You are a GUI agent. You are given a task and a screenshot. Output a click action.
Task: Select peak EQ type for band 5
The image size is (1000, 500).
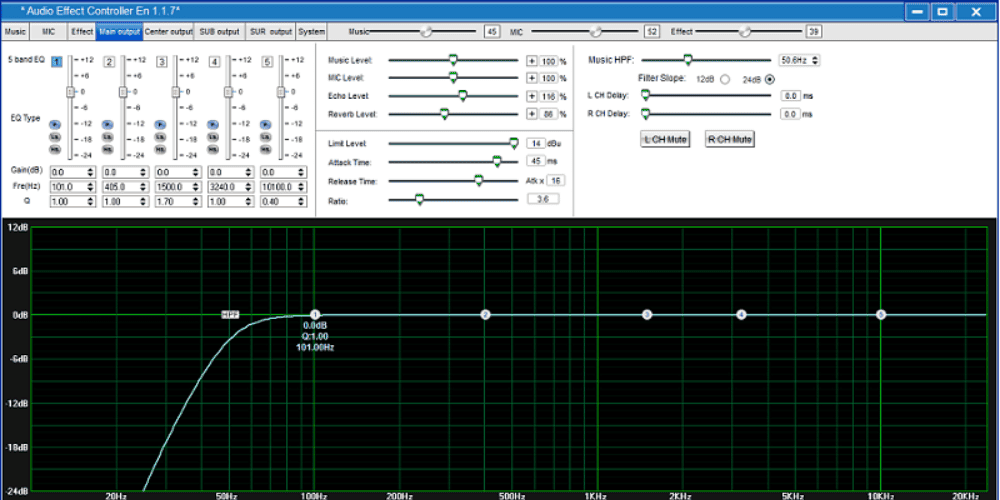(x=267, y=124)
